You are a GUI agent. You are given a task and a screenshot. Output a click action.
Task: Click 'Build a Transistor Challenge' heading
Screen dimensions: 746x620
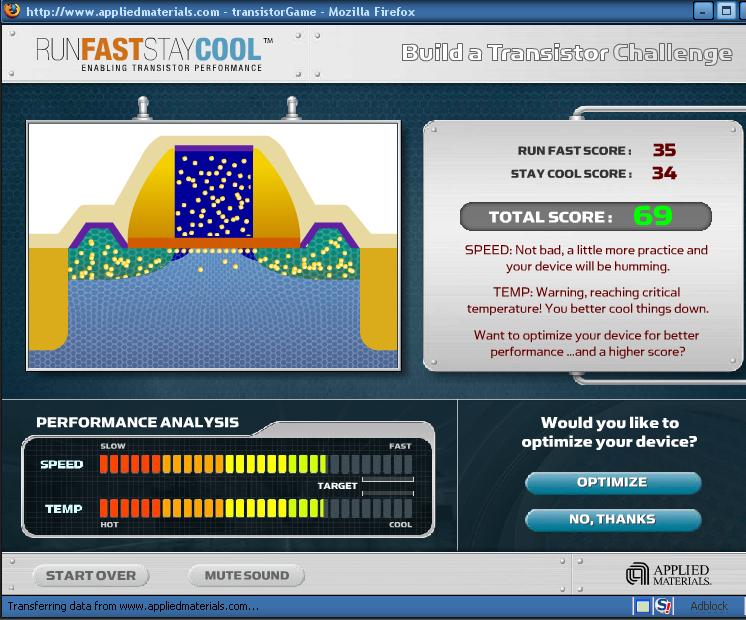click(x=567, y=53)
